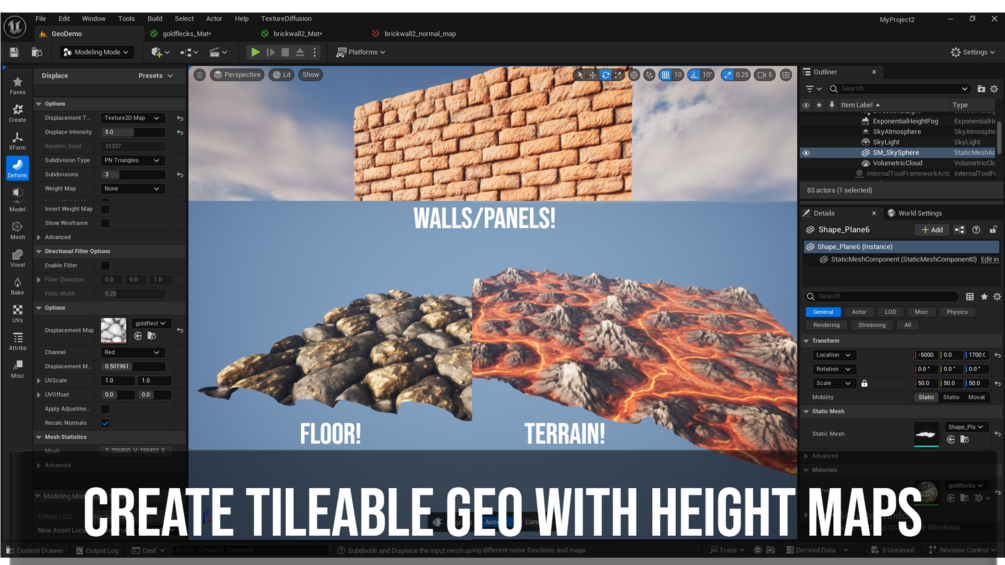Adjust the Subdivisions slider
Screen dimensions: 1005x565
[x=132, y=174]
